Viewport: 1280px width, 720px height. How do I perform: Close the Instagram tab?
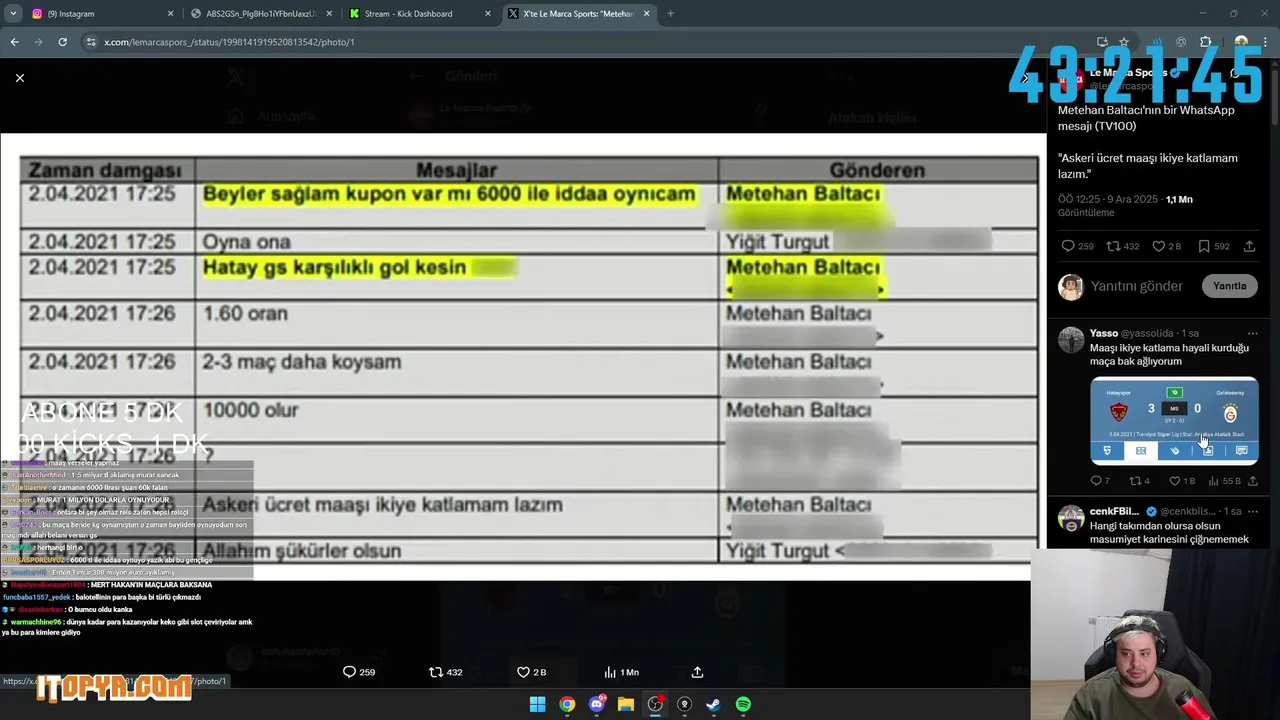tap(170, 14)
